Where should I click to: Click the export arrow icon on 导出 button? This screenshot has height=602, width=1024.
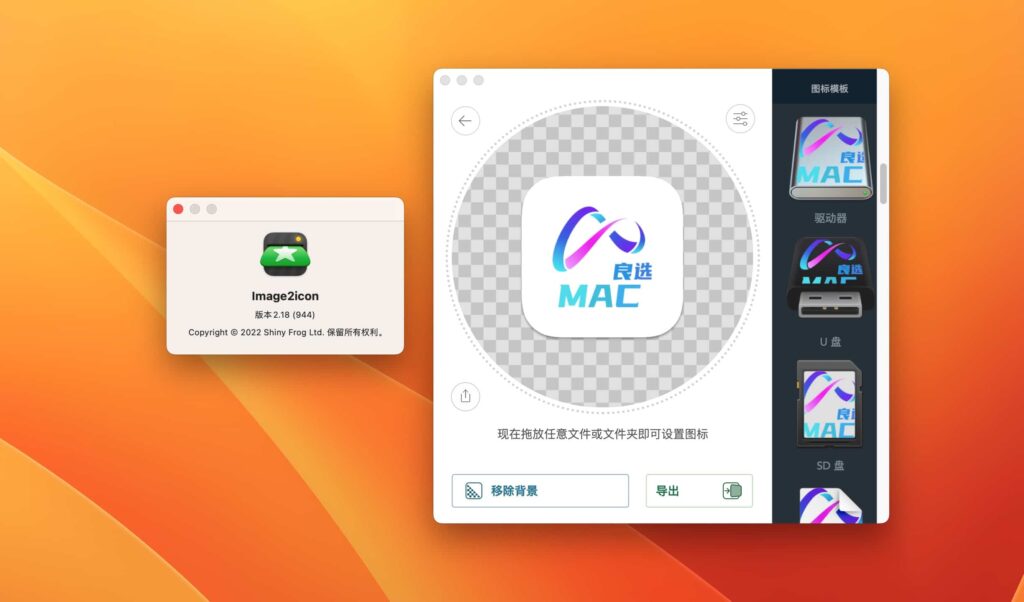[731, 490]
